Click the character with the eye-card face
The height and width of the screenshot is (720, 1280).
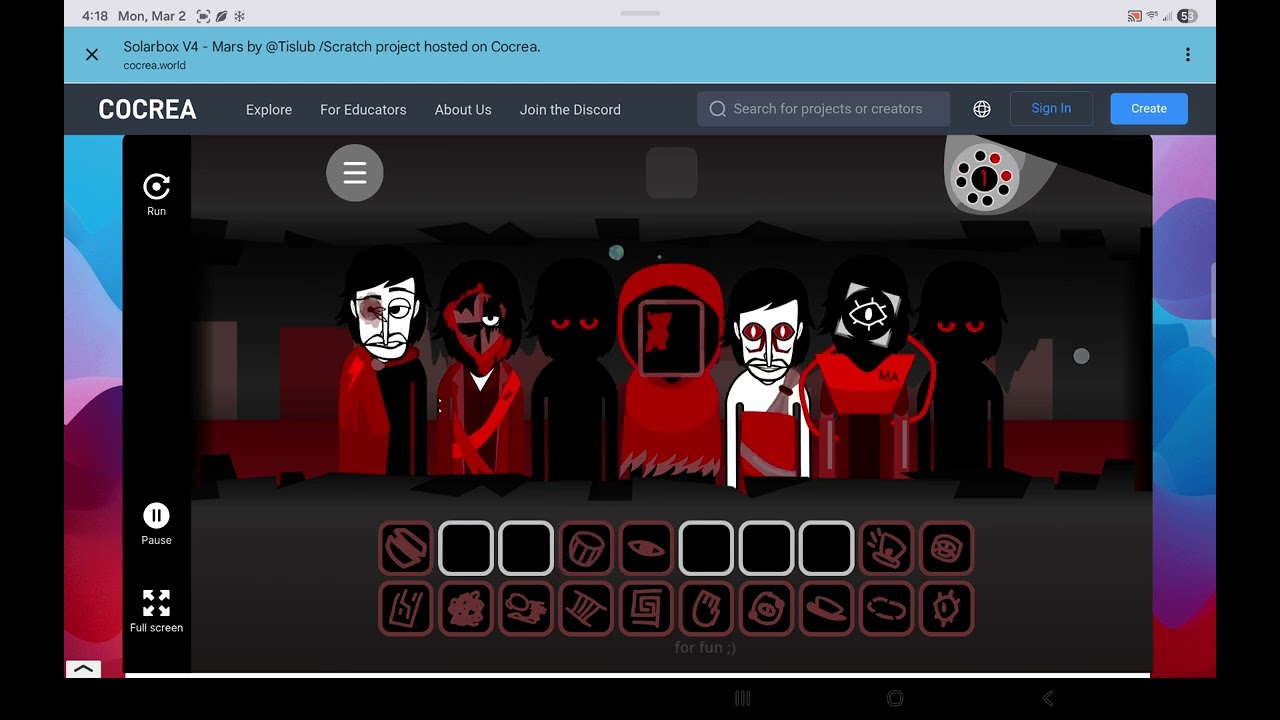[866, 368]
